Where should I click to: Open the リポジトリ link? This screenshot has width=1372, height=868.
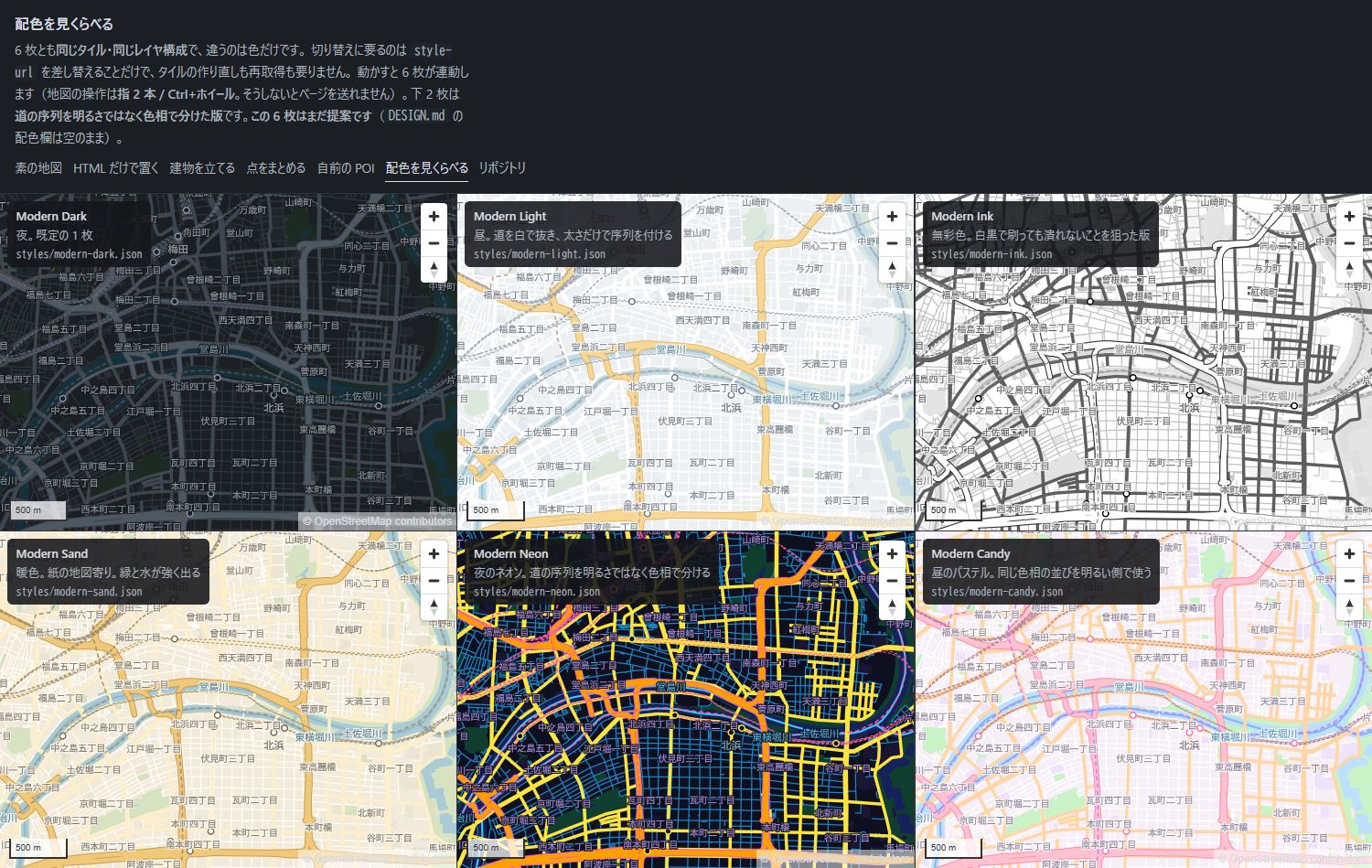(502, 168)
